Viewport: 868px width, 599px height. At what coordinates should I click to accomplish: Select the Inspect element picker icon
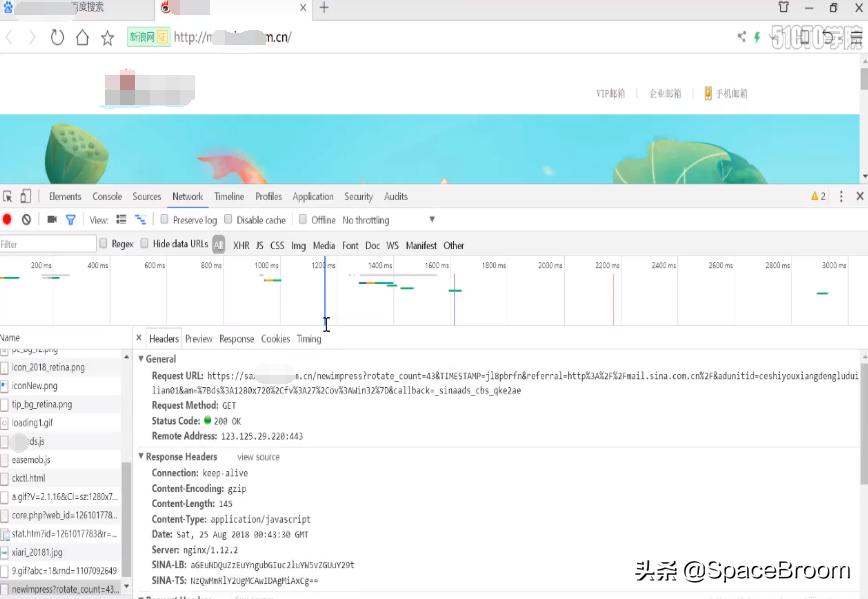(x=9, y=196)
